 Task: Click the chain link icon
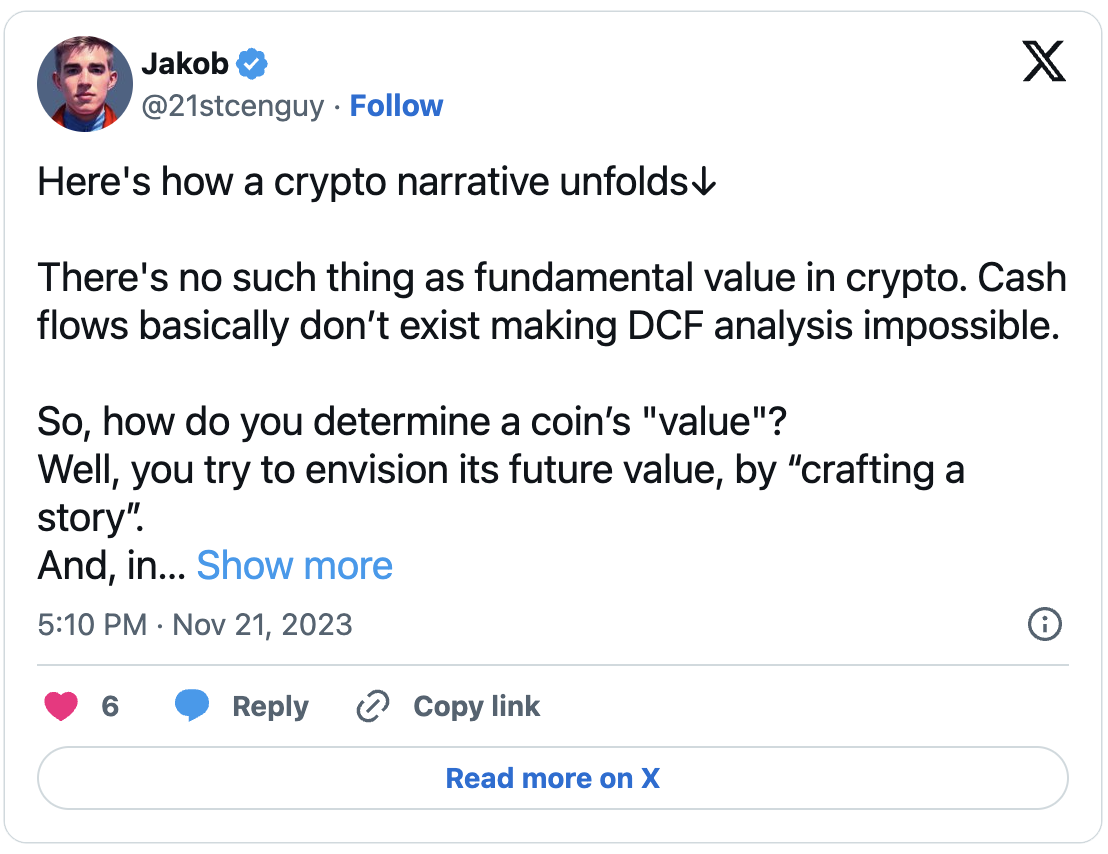pos(372,707)
